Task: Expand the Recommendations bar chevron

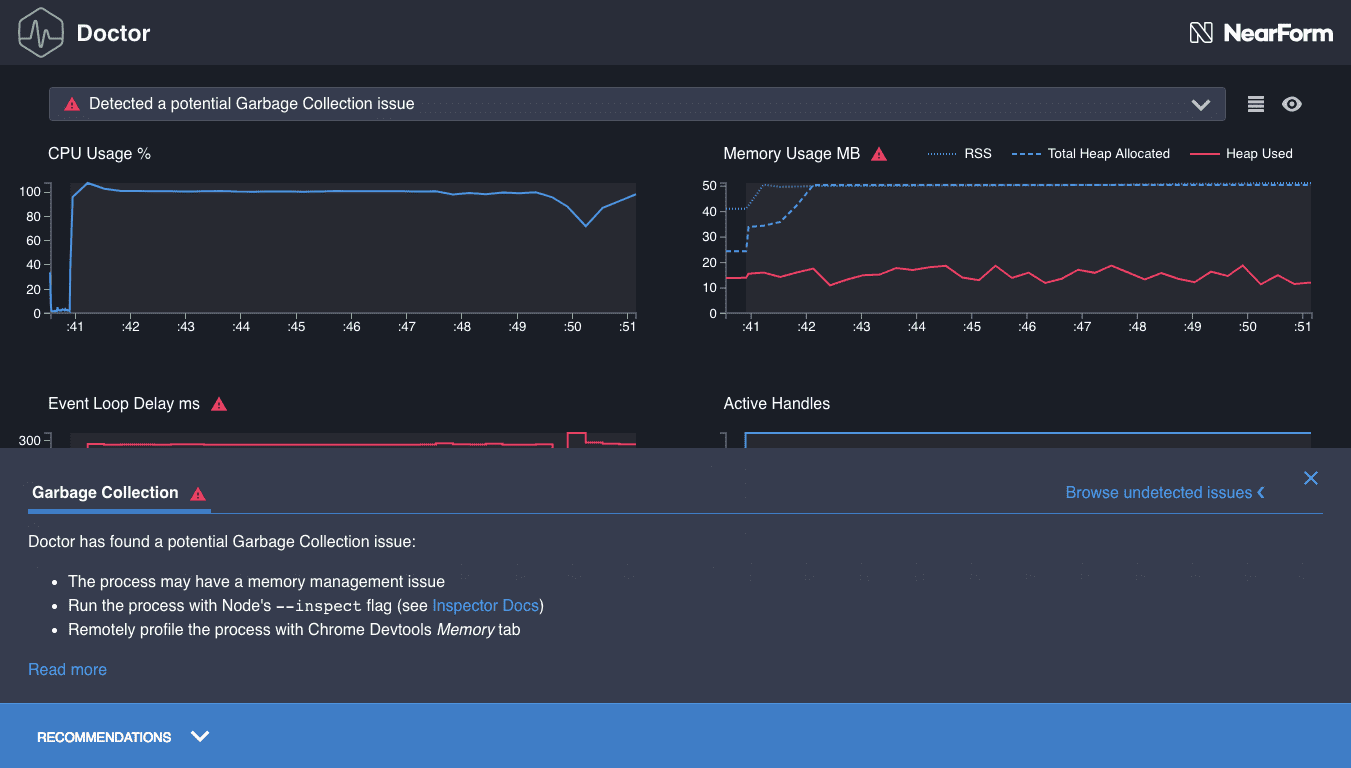Action: pyautogui.click(x=200, y=737)
